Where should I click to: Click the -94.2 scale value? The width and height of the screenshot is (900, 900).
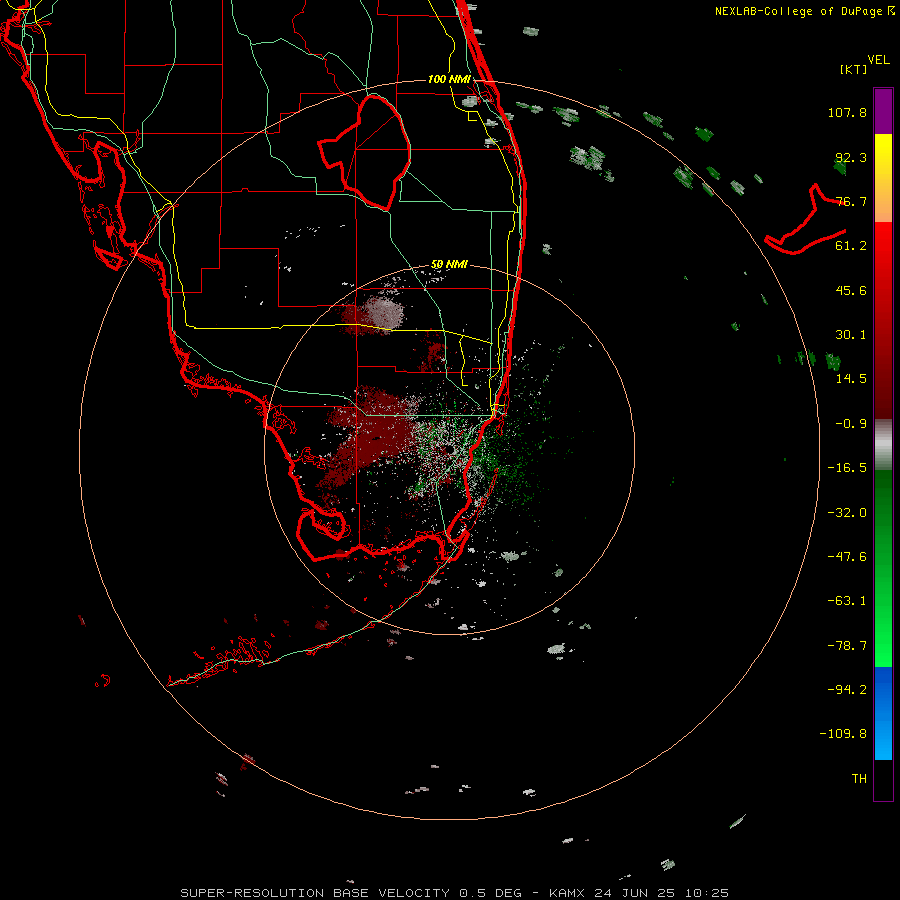tap(847, 689)
